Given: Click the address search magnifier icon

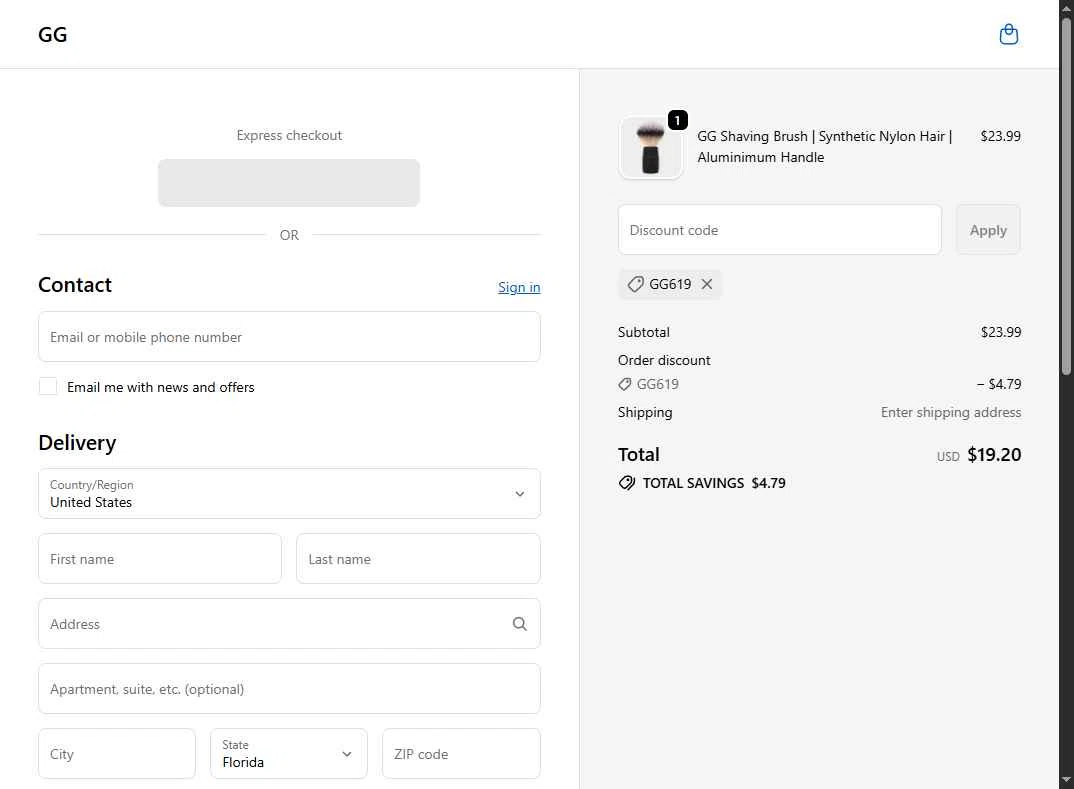Looking at the screenshot, I should click(520, 624).
